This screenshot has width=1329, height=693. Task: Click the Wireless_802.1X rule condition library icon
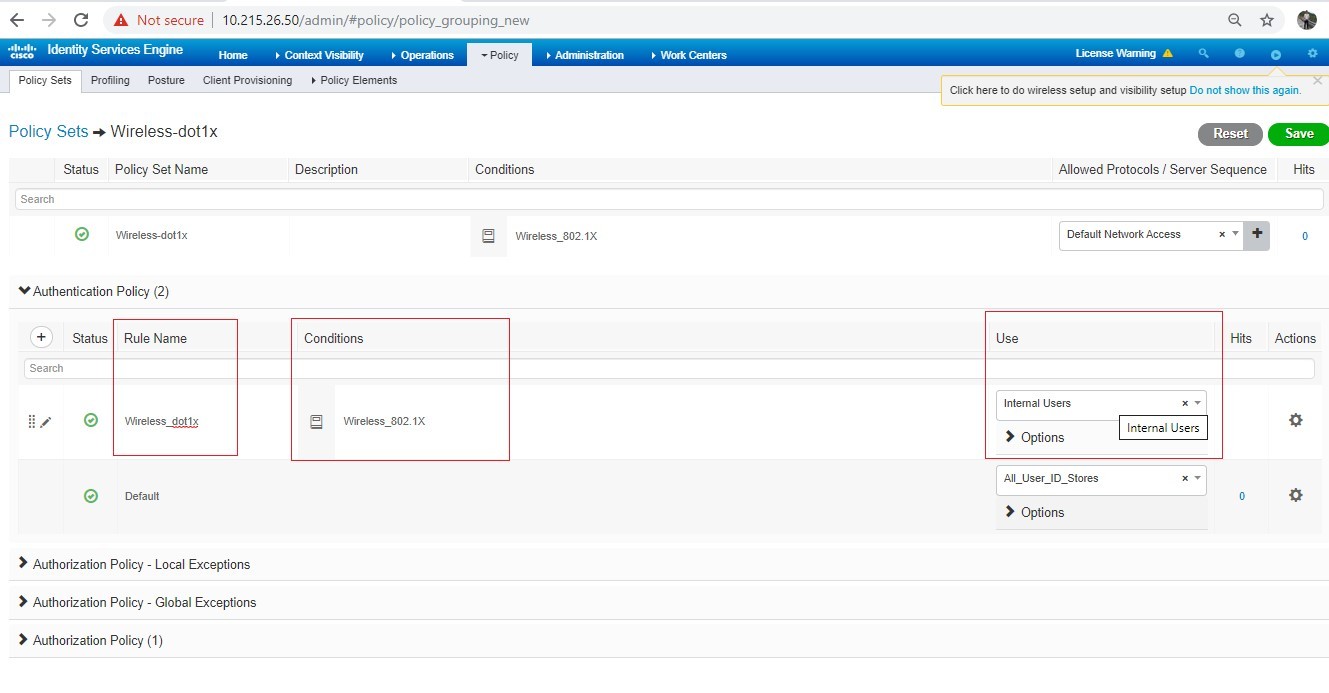pos(316,422)
